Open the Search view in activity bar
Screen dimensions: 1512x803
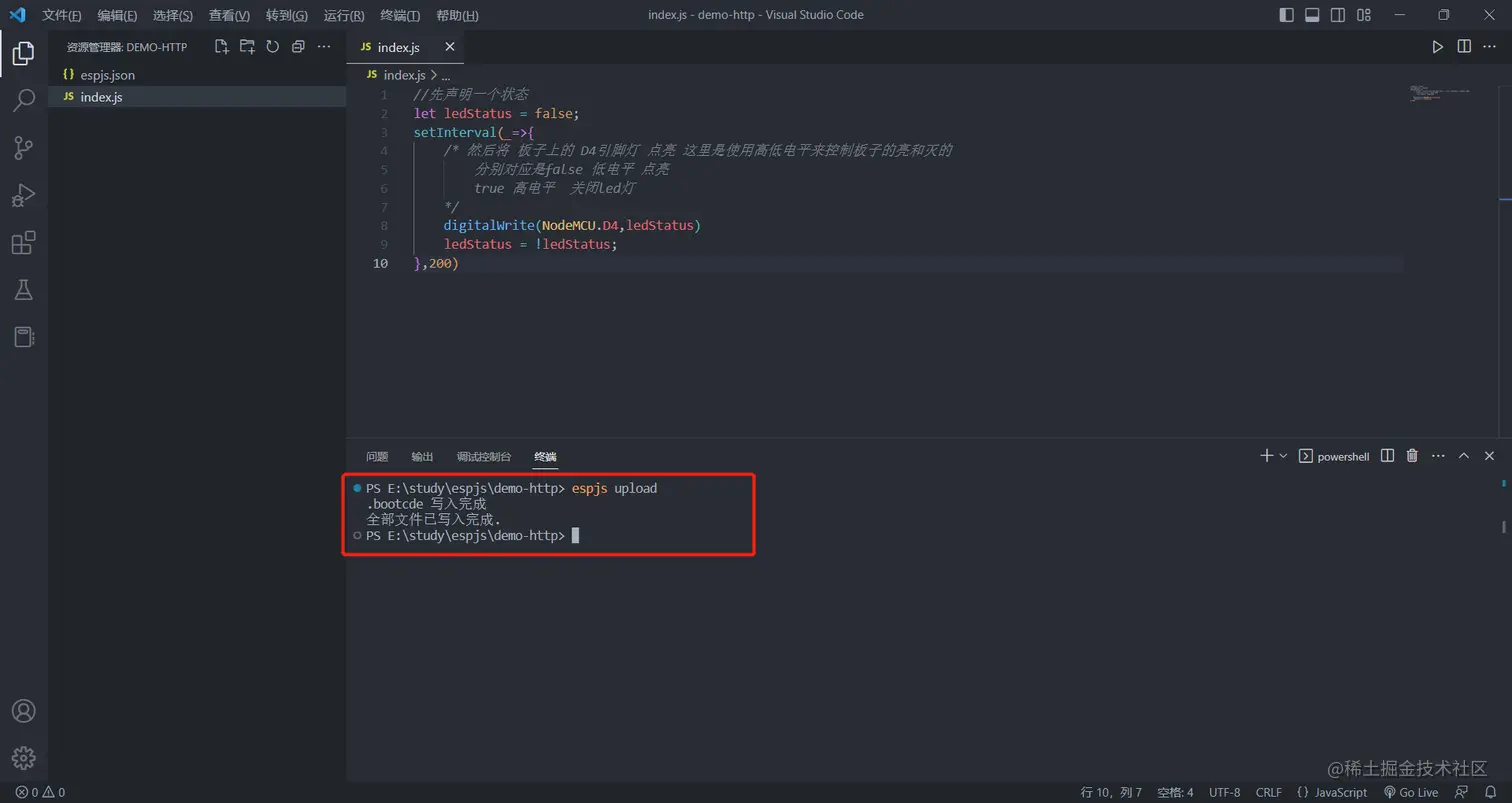(x=23, y=100)
